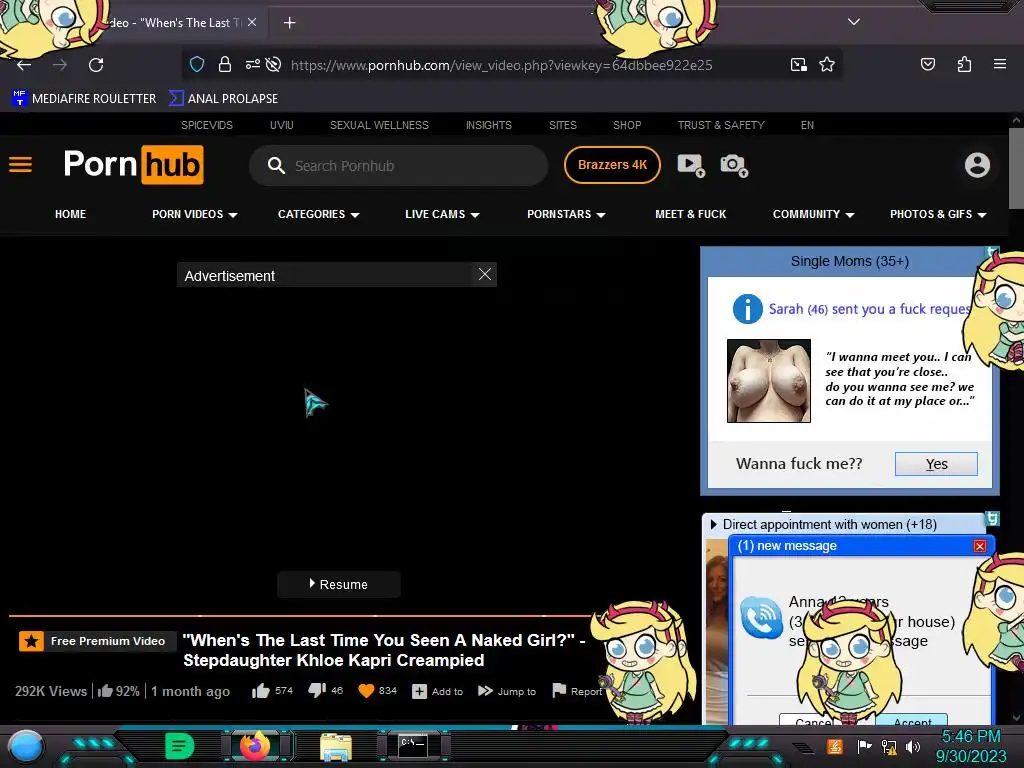1024x768 pixels.
Task: Click the Action Center flag tray icon
Action: (864, 746)
